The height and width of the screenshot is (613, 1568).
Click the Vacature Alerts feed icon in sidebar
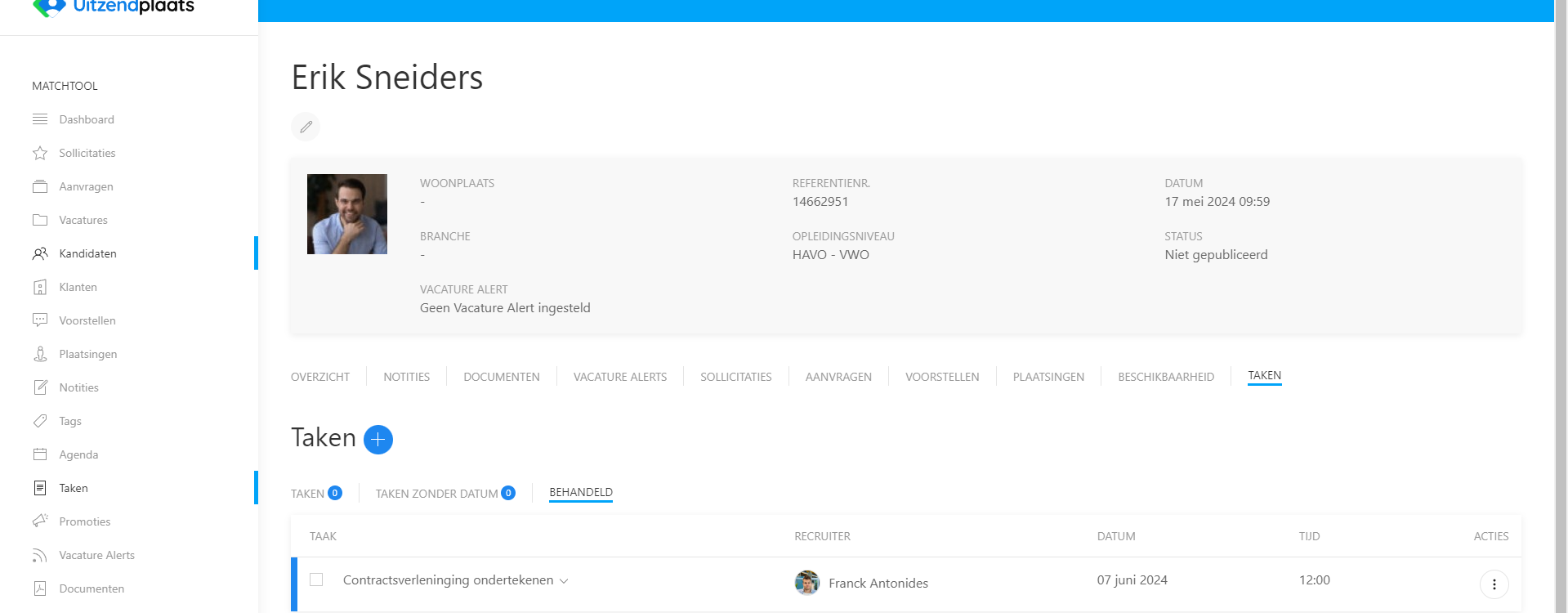tap(40, 555)
